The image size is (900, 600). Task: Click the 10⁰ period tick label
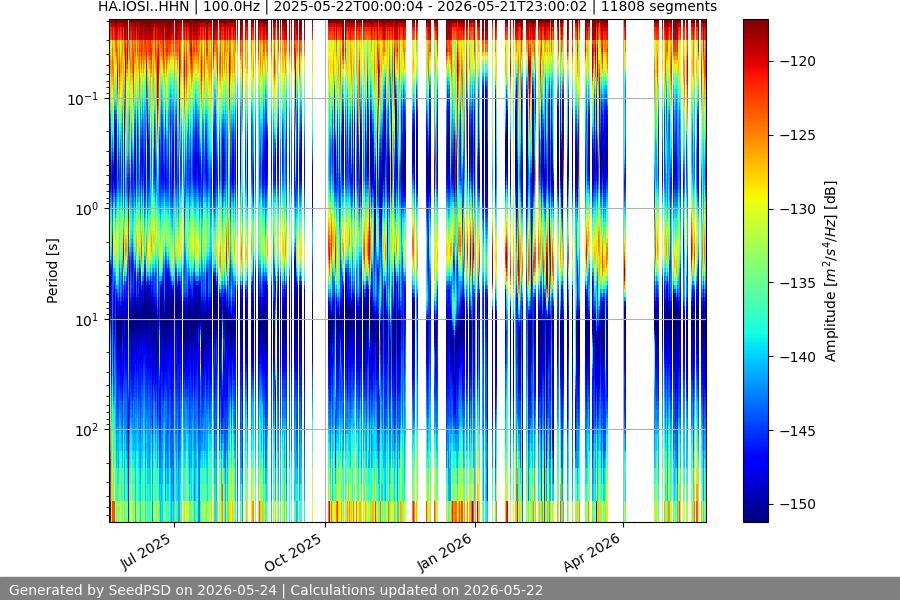pos(87,209)
